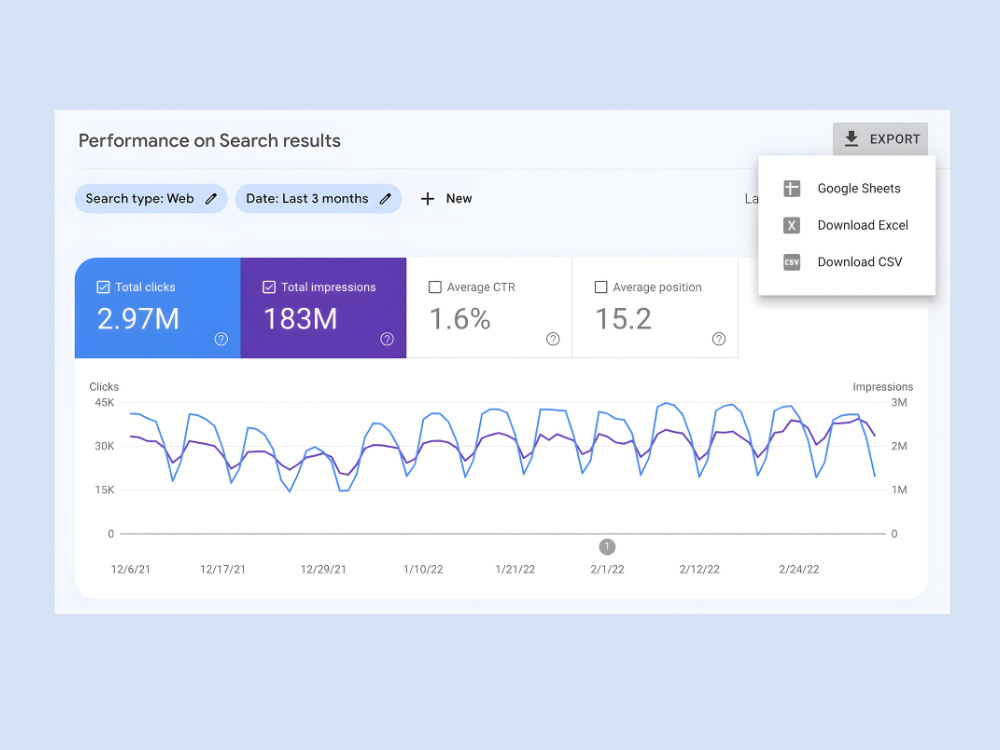Click the download arrow icon in EXPORT
The height and width of the screenshot is (750, 1000).
(851, 138)
